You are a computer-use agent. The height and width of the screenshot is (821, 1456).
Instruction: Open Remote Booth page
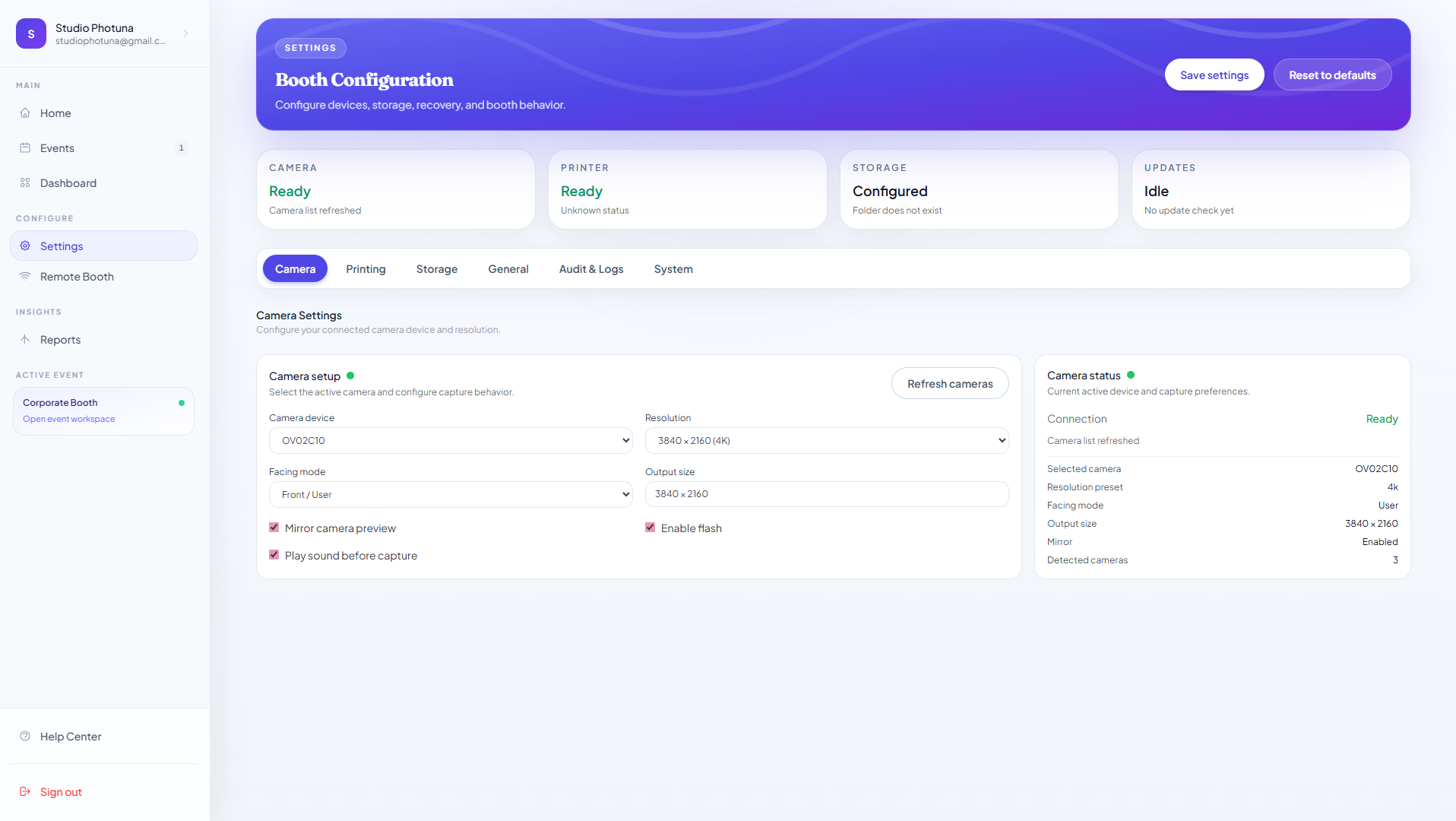click(x=103, y=276)
